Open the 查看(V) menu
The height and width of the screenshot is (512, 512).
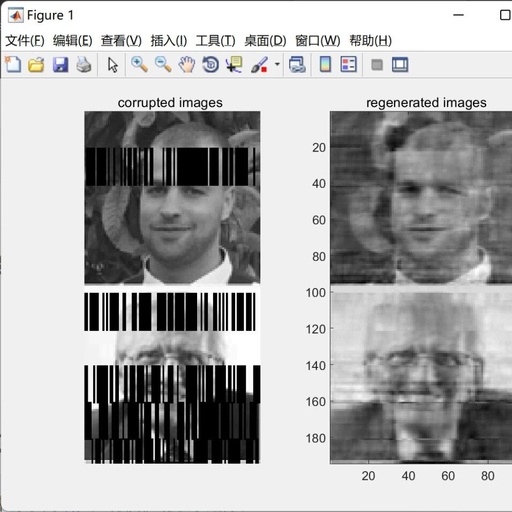(121, 41)
